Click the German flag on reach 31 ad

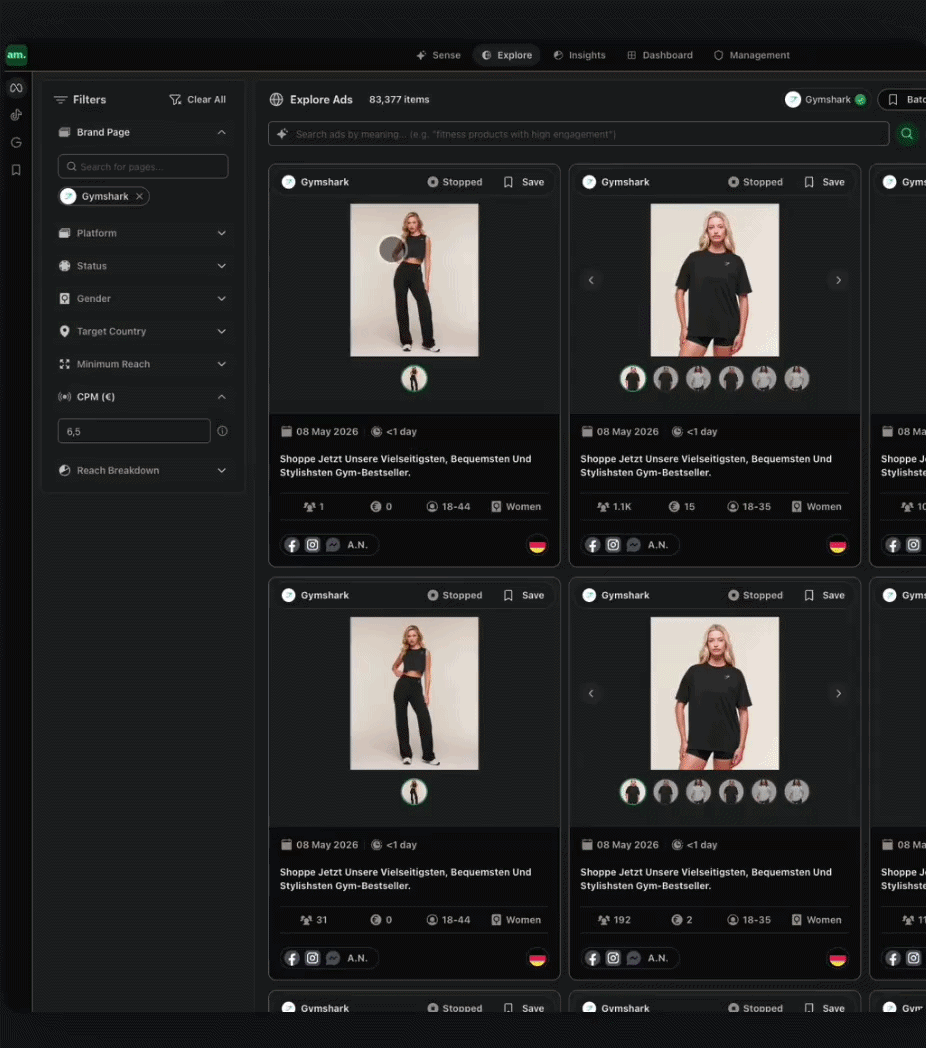538,958
